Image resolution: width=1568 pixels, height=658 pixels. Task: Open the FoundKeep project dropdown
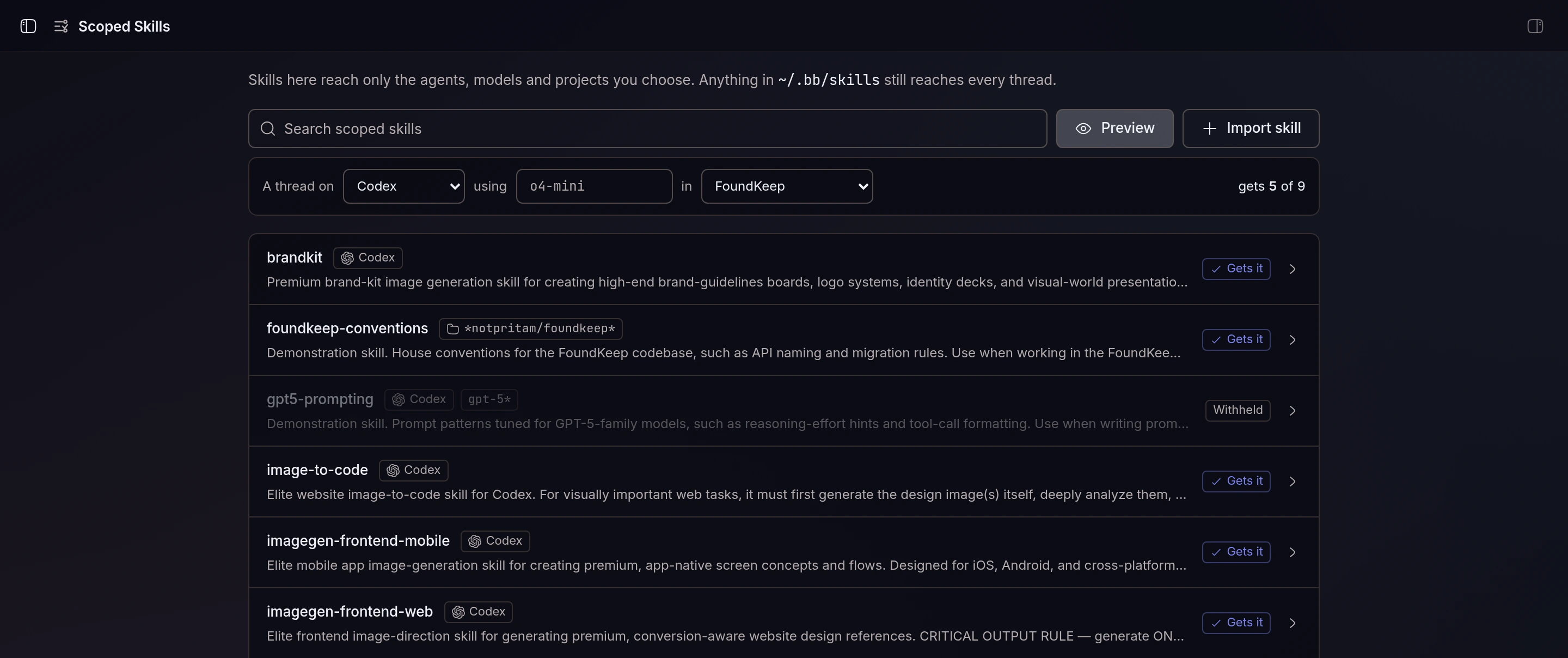point(786,186)
